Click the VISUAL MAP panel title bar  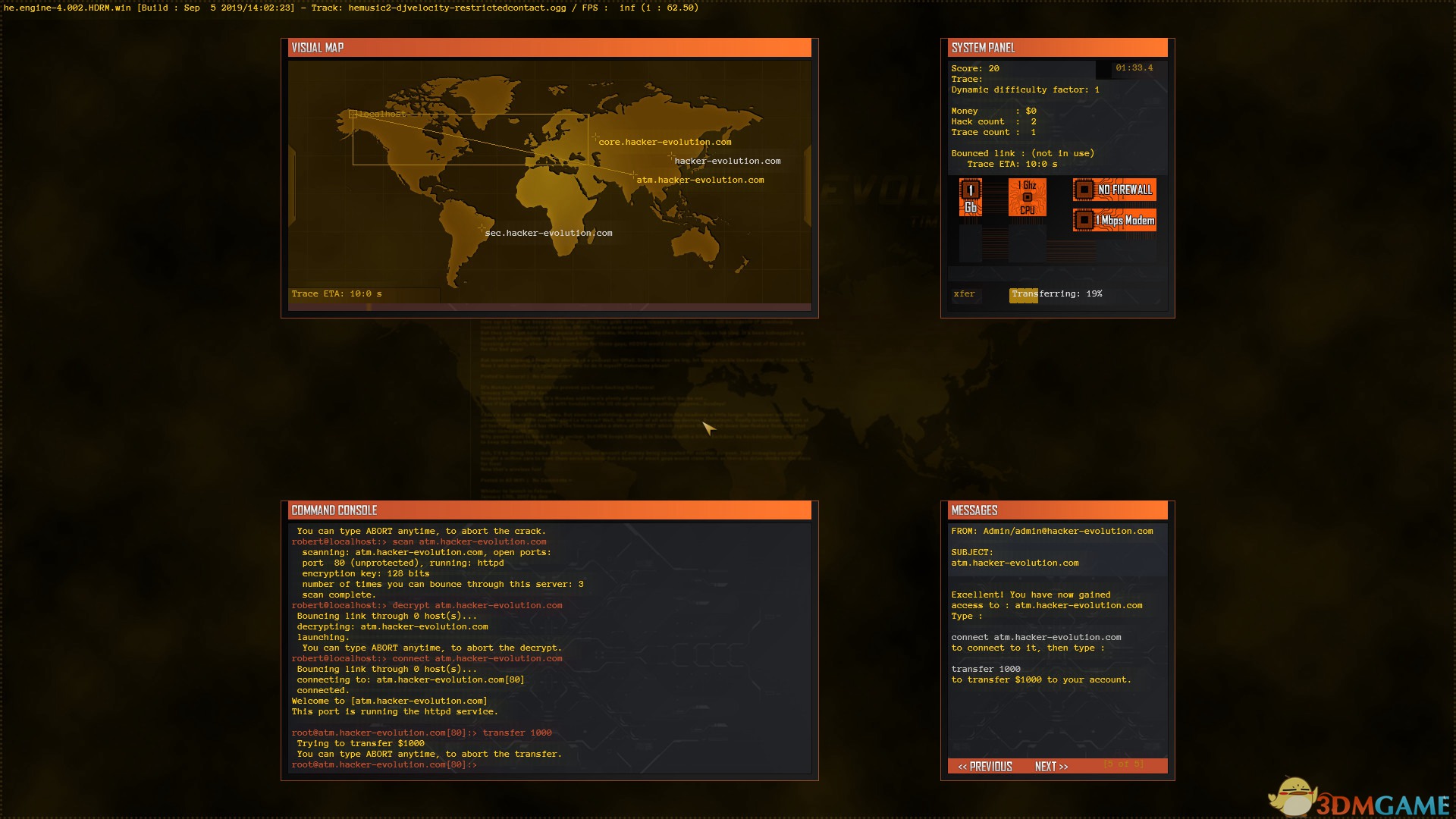pos(549,48)
